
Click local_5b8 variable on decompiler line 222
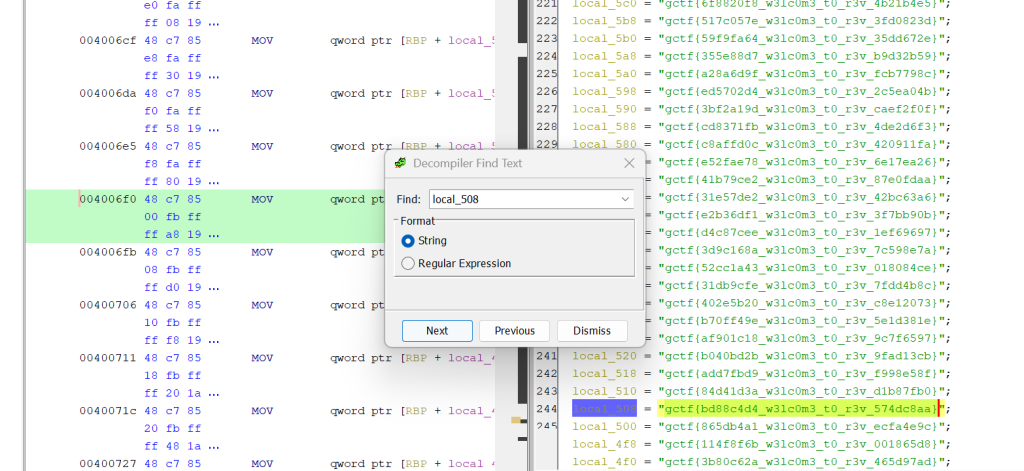pyautogui.click(x=604, y=21)
